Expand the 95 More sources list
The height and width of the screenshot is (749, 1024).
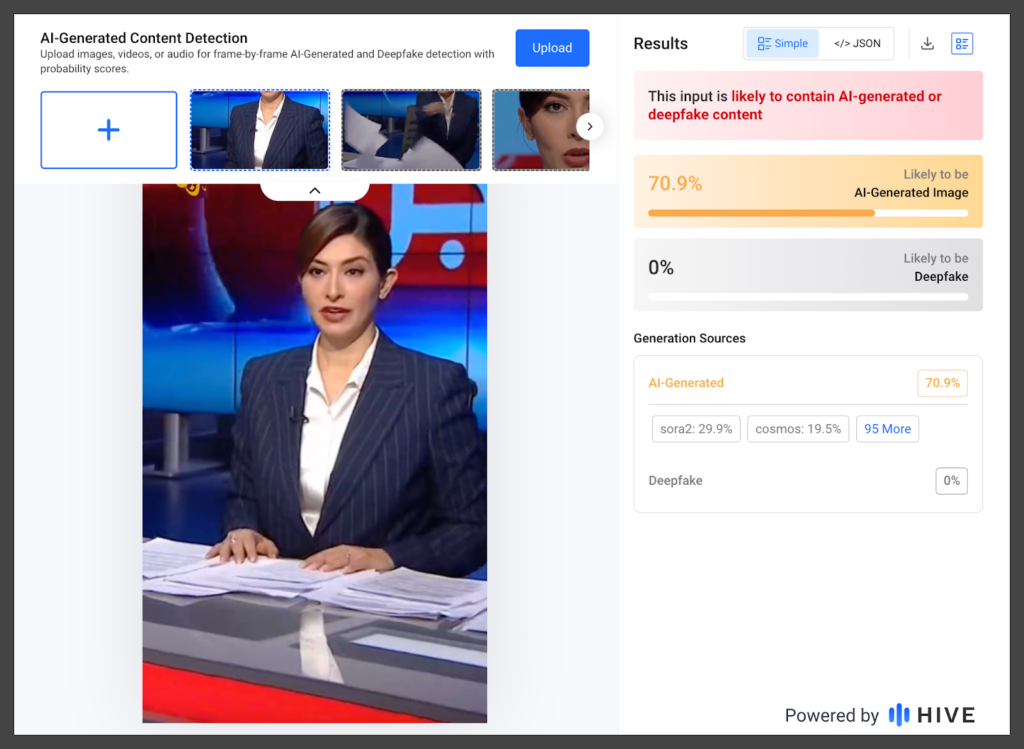coord(887,429)
